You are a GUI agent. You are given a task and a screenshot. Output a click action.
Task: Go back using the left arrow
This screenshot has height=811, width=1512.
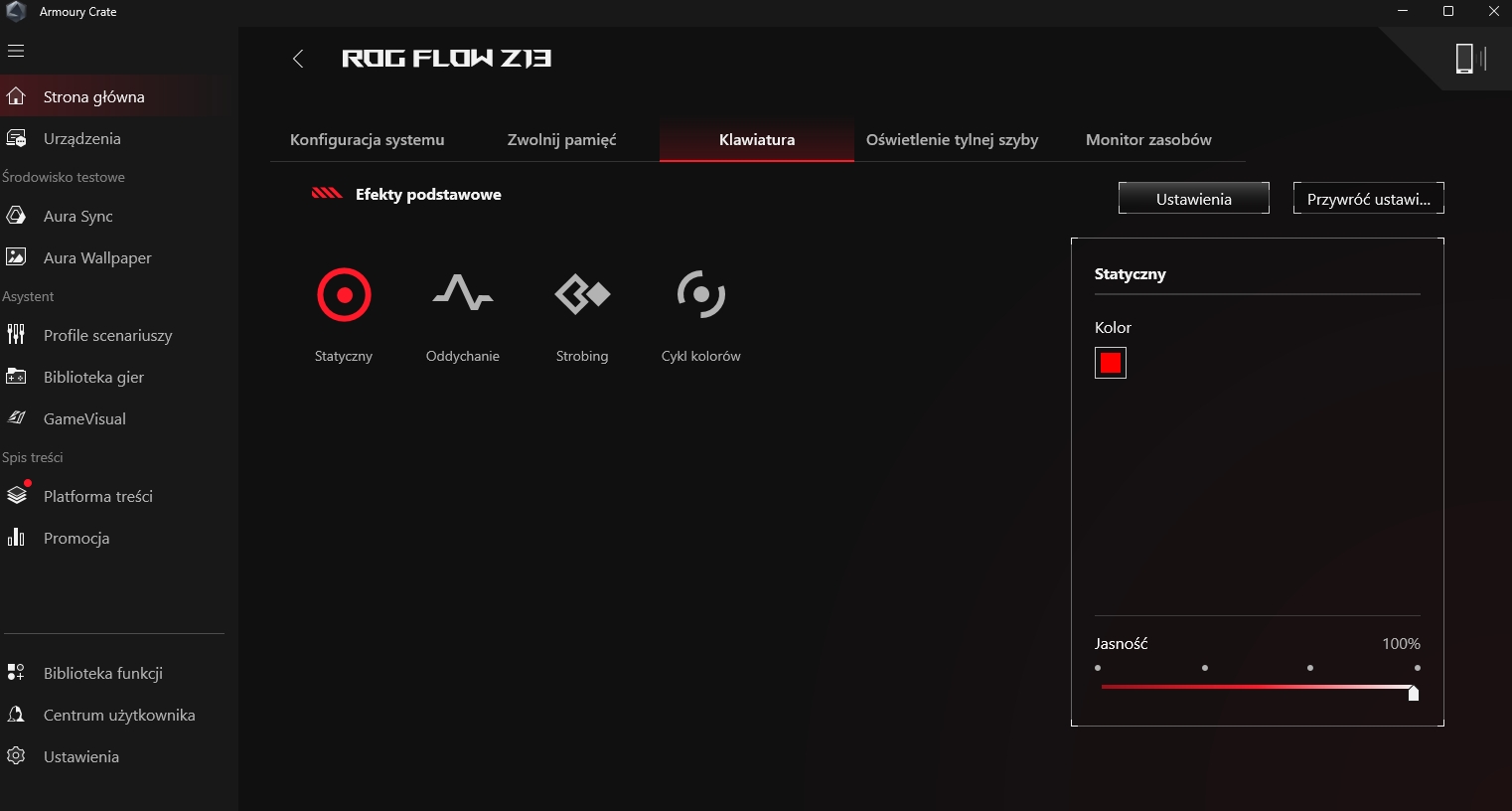point(298,59)
